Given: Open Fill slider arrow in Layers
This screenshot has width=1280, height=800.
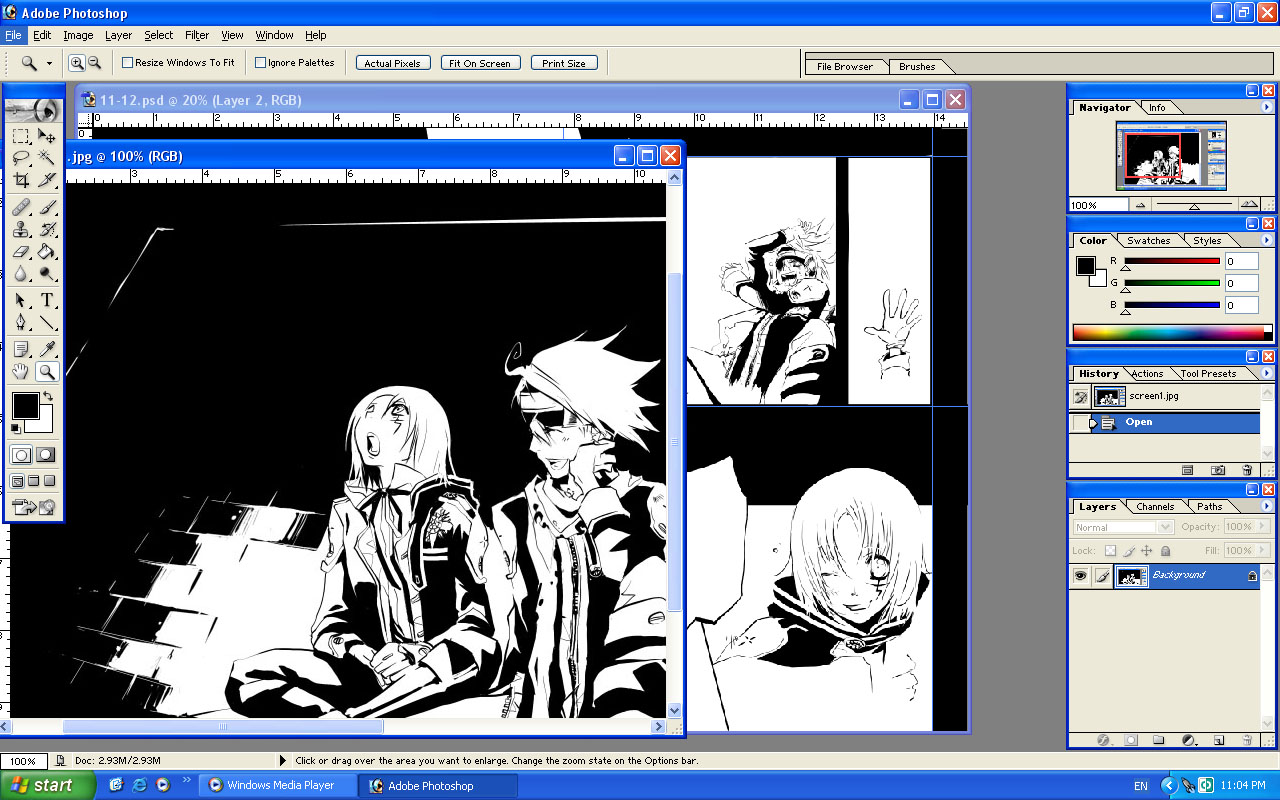Looking at the screenshot, I should click(1261, 550).
